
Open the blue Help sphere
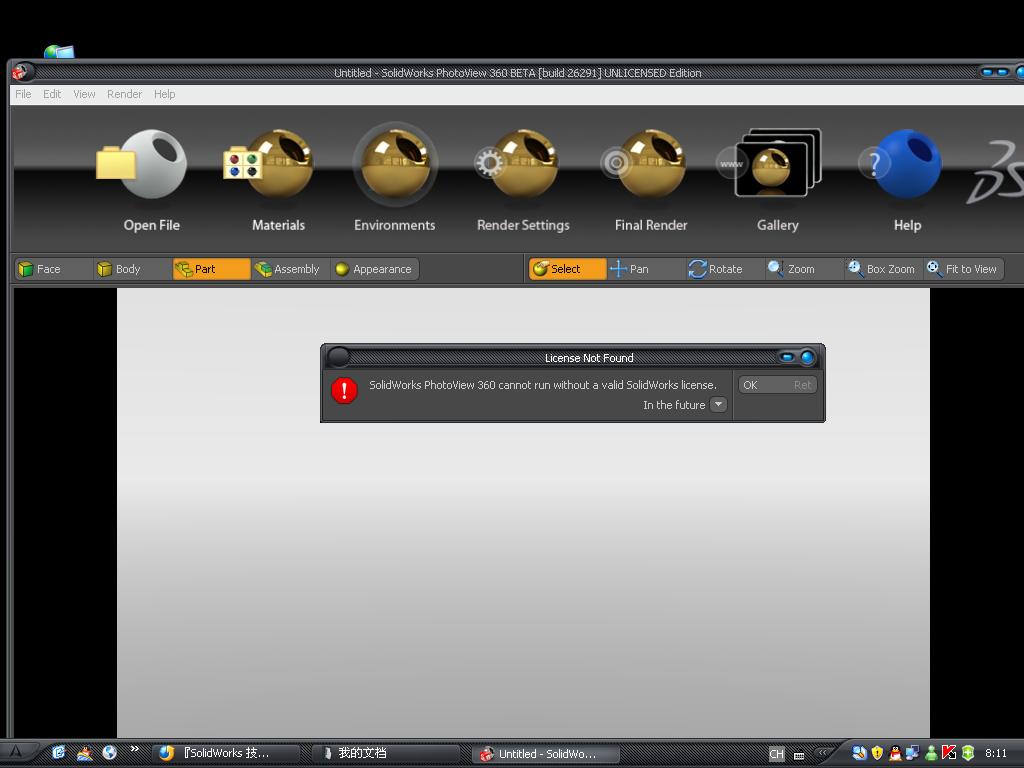point(900,164)
